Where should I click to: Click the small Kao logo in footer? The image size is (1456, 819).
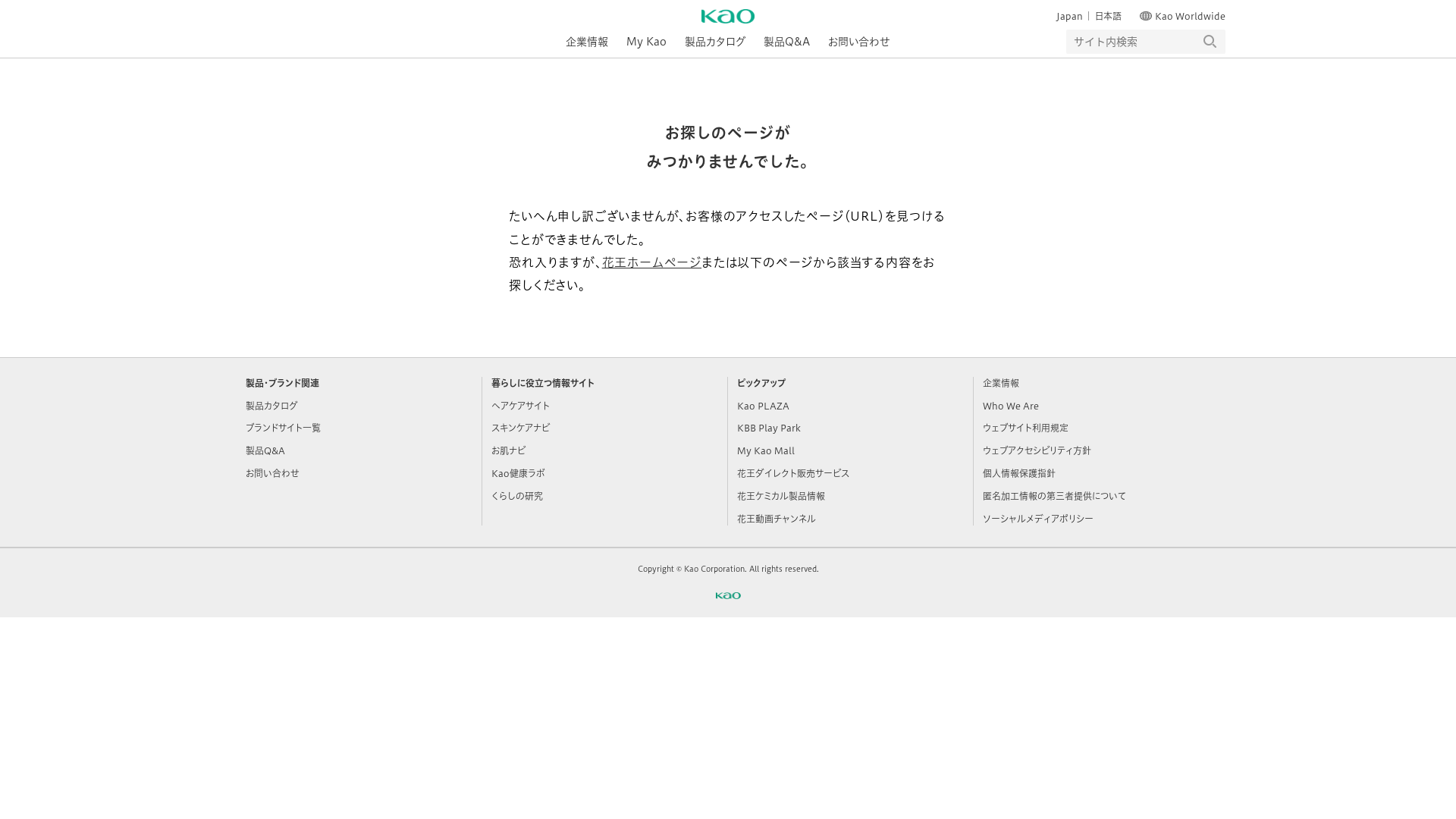[727, 595]
